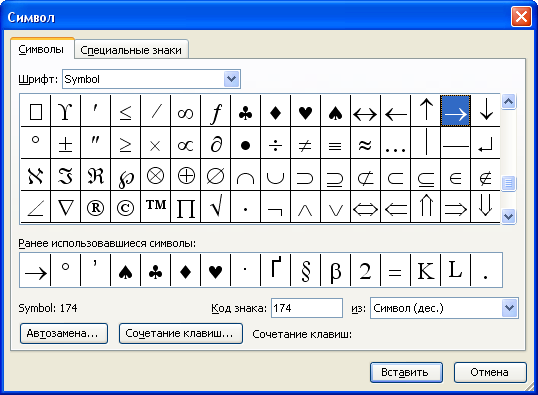Expand the Символ (дес.) encoding dropdown
The width and height of the screenshot is (538, 395).
[510, 308]
